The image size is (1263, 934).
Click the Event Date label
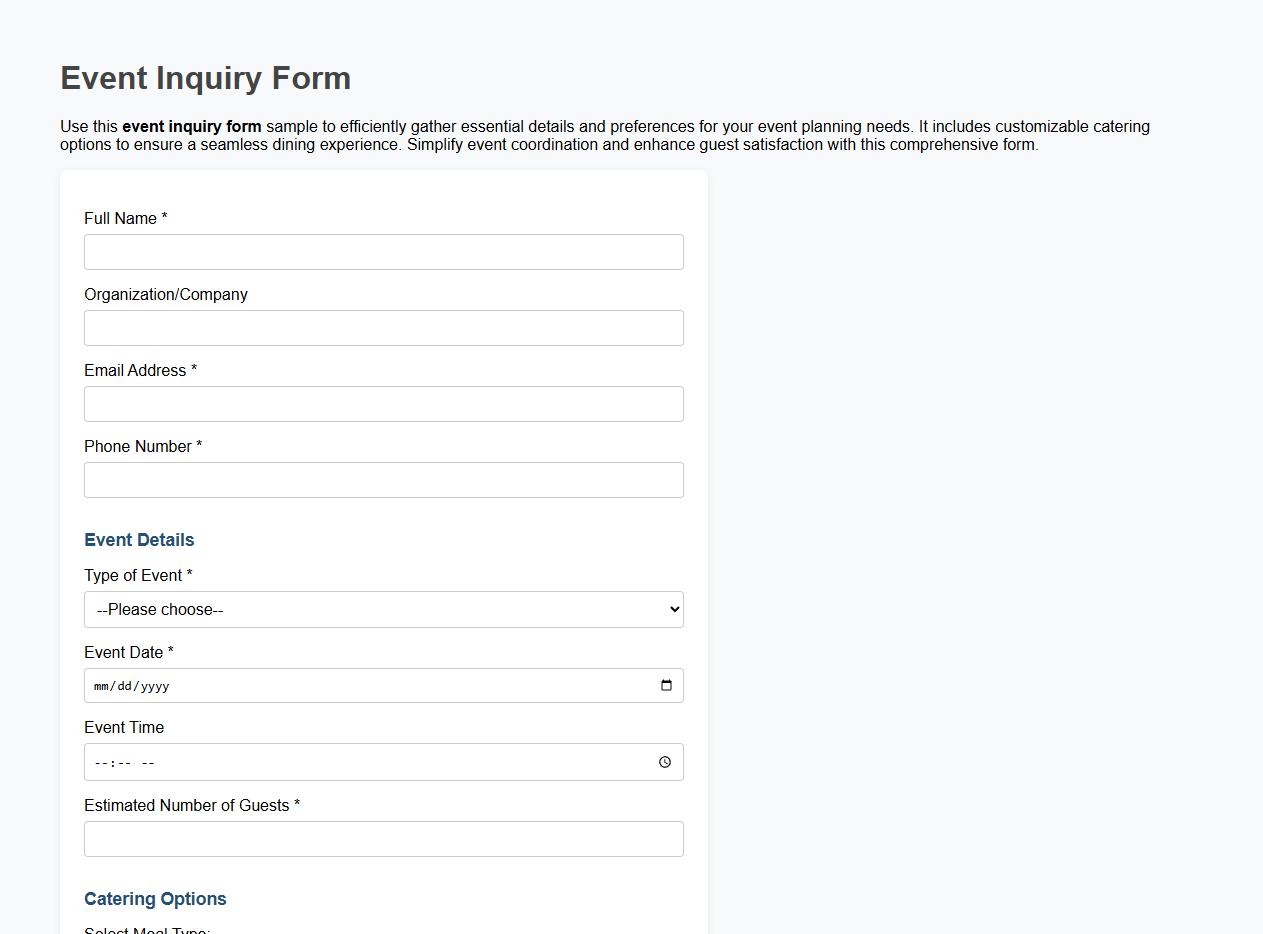click(x=128, y=651)
